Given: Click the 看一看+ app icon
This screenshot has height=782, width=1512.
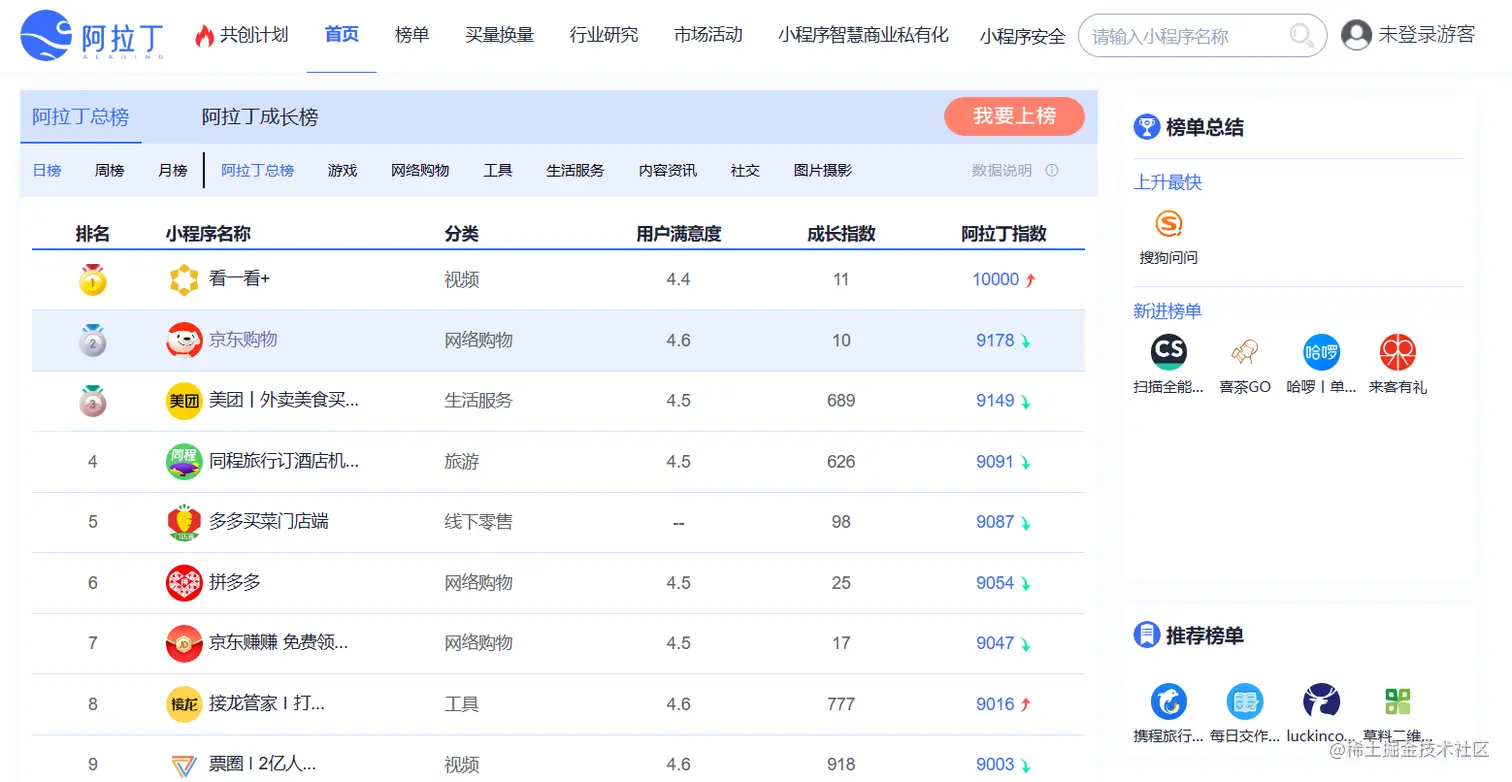Looking at the screenshot, I should (184, 280).
